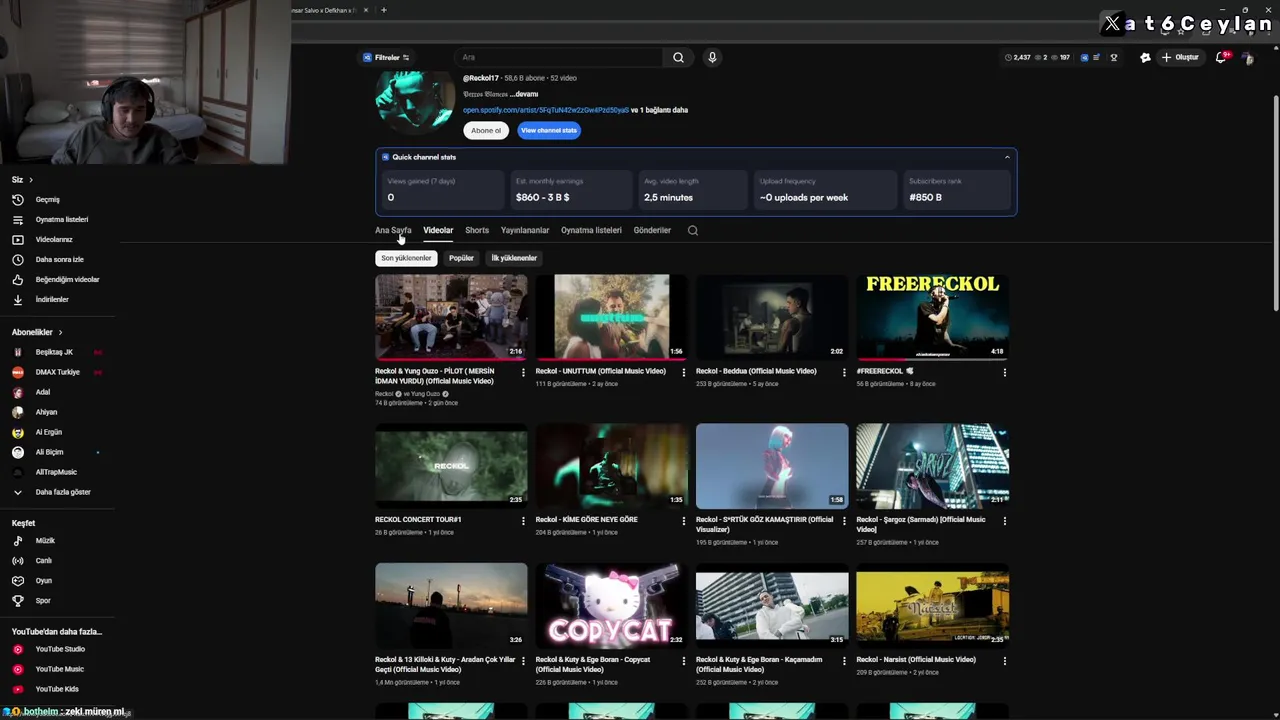Open Canlı live section
This screenshot has width=1280, height=720.
44,560
